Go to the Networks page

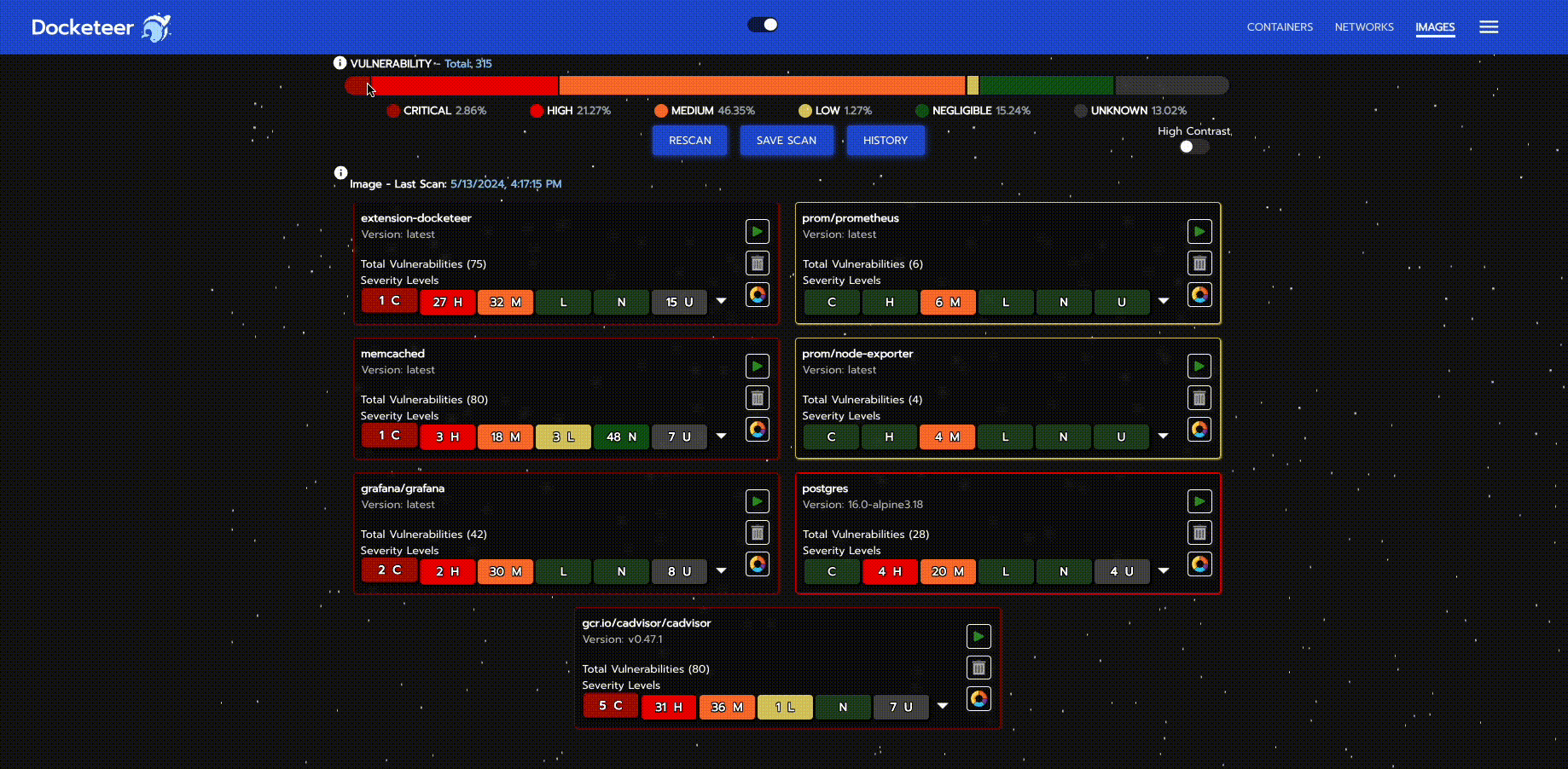tap(1364, 27)
